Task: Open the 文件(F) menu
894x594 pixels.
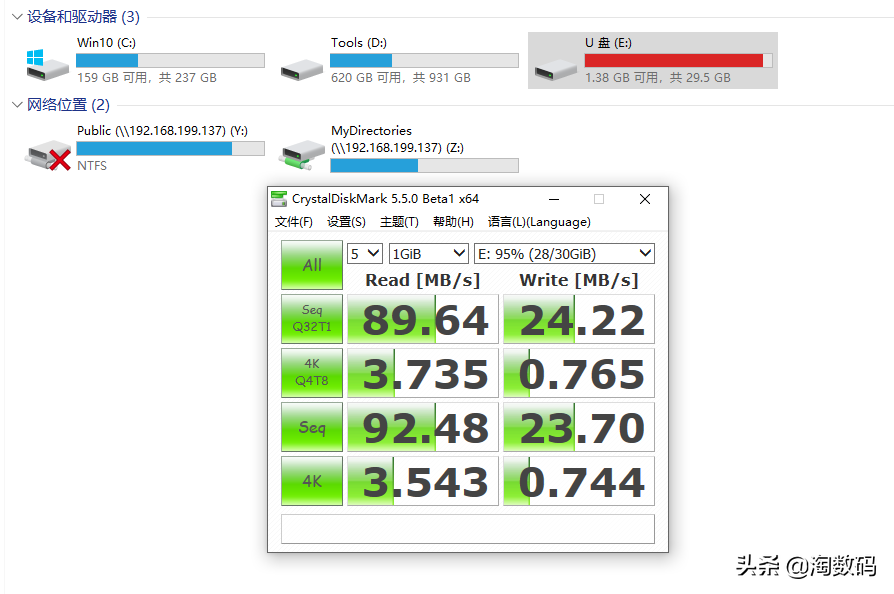Action: [294, 222]
